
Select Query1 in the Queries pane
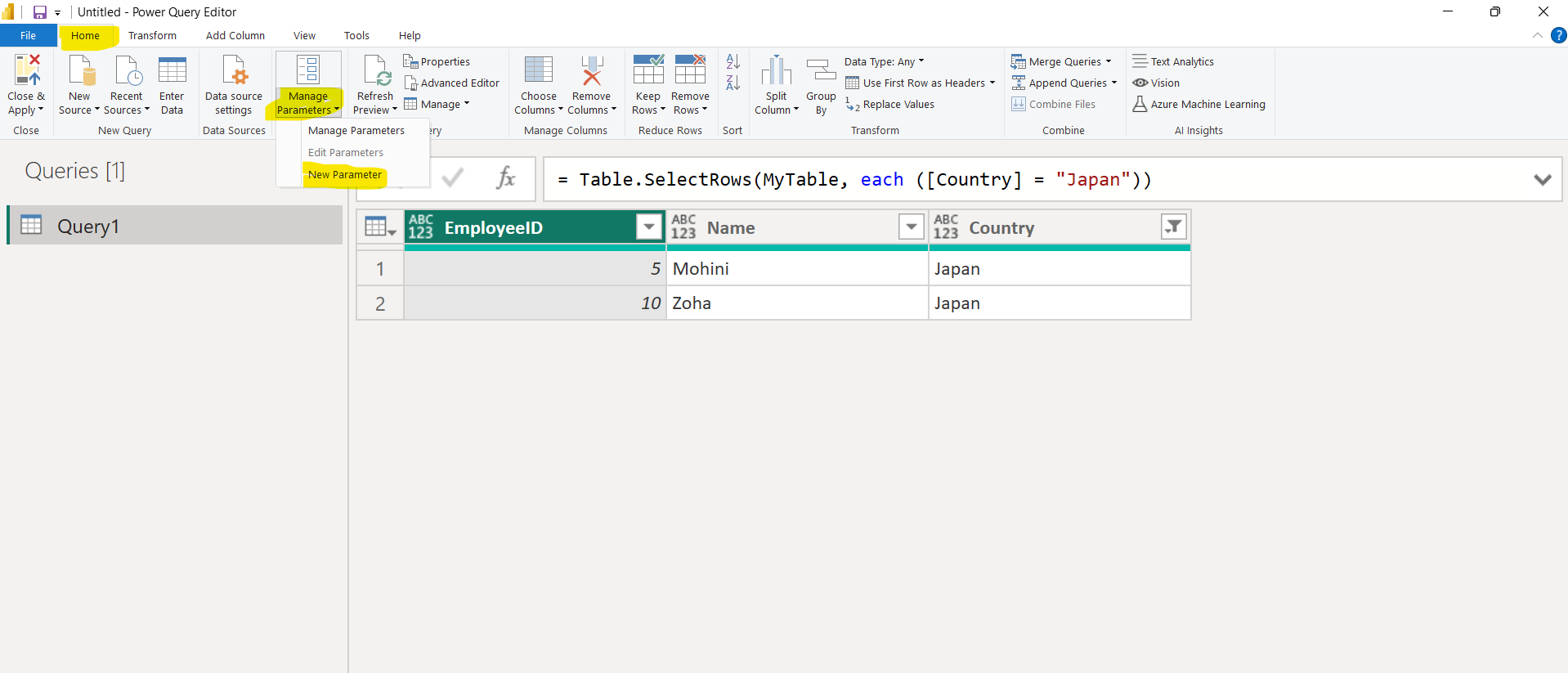tap(88, 227)
